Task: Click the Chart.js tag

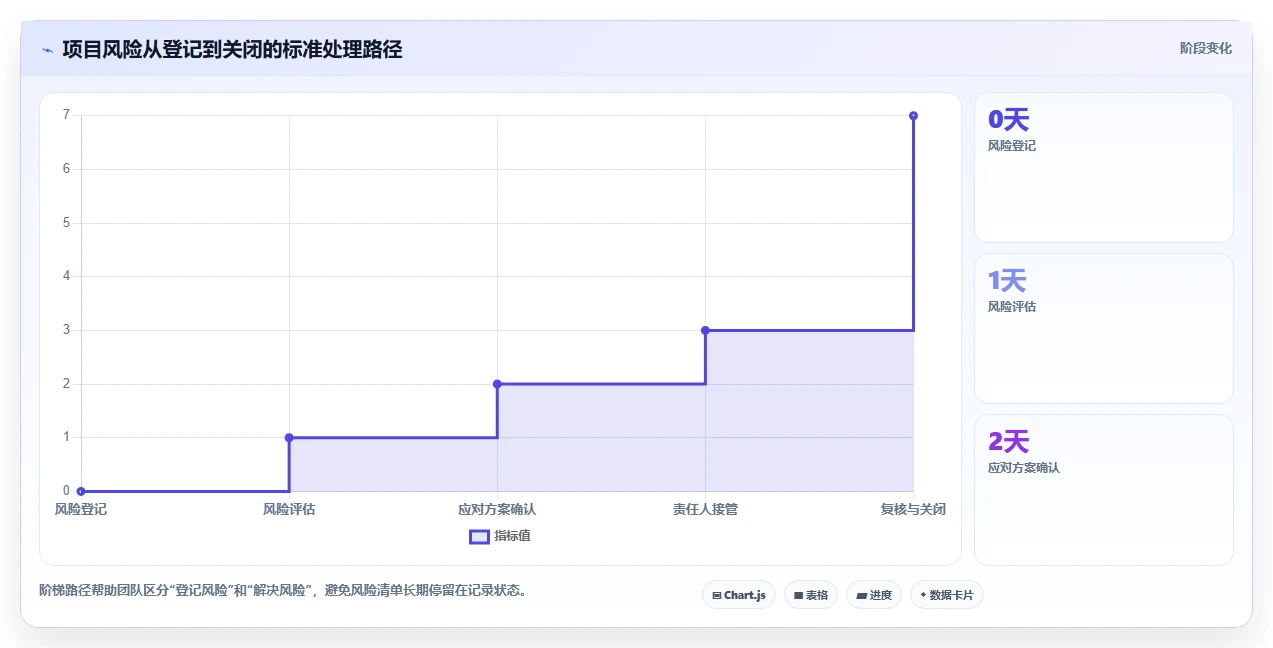Action: click(738, 595)
